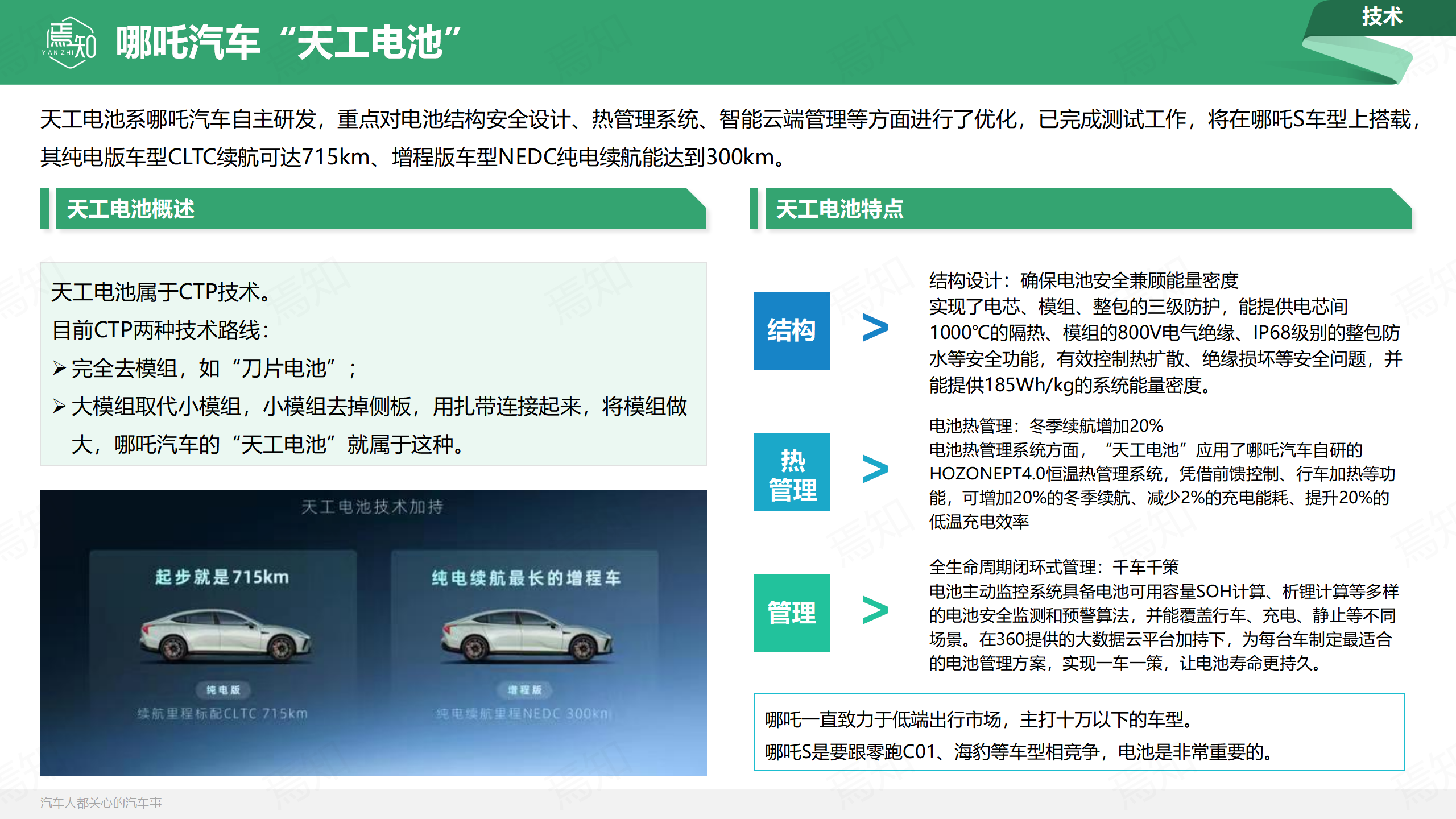Click the text 低温充电效率
Screen dimensions: 1456x819
pyautogui.click(x=979, y=522)
